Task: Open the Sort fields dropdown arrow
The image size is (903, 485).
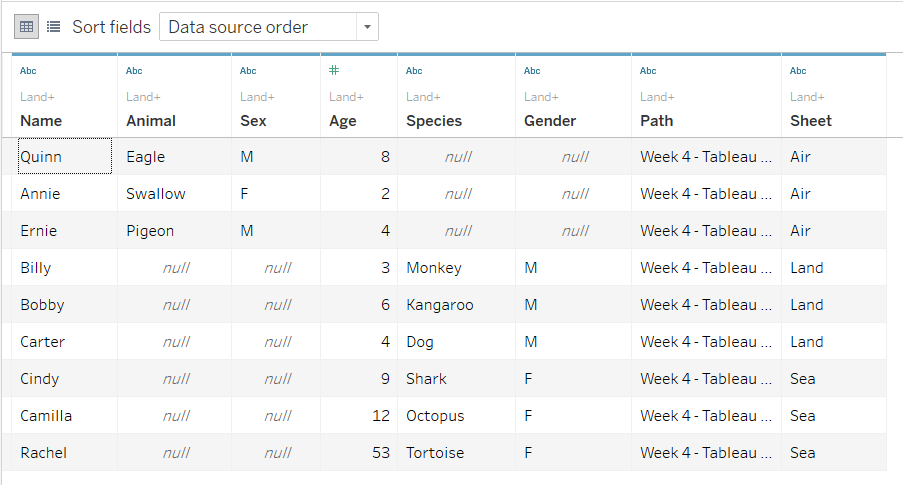Action: pyautogui.click(x=368, y=27)
